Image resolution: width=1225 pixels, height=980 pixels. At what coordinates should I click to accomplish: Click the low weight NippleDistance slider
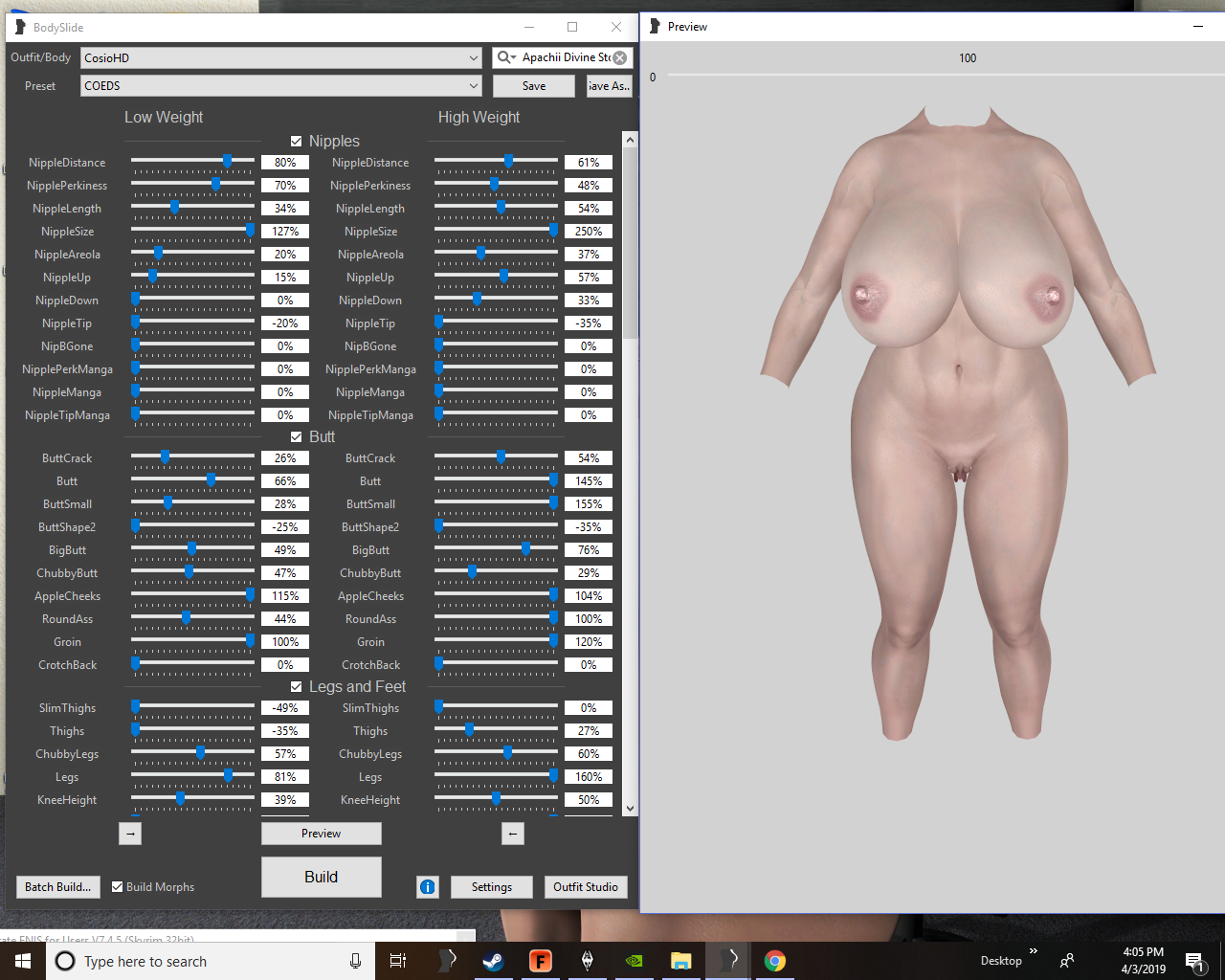click(x=193, y=163)
